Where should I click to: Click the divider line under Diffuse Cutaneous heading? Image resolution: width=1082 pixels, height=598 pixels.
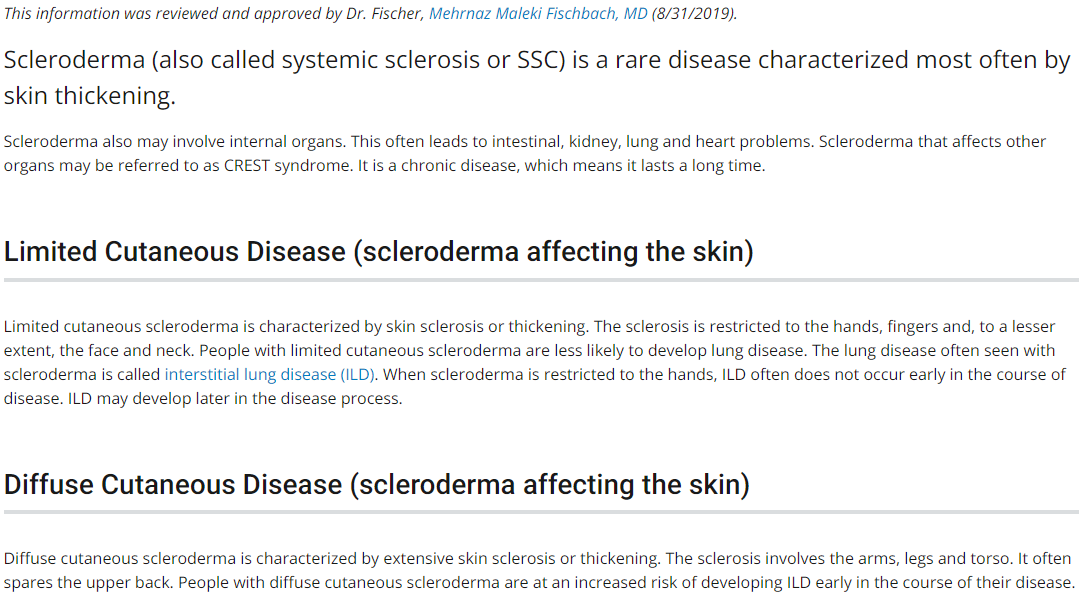click(541, 512)
